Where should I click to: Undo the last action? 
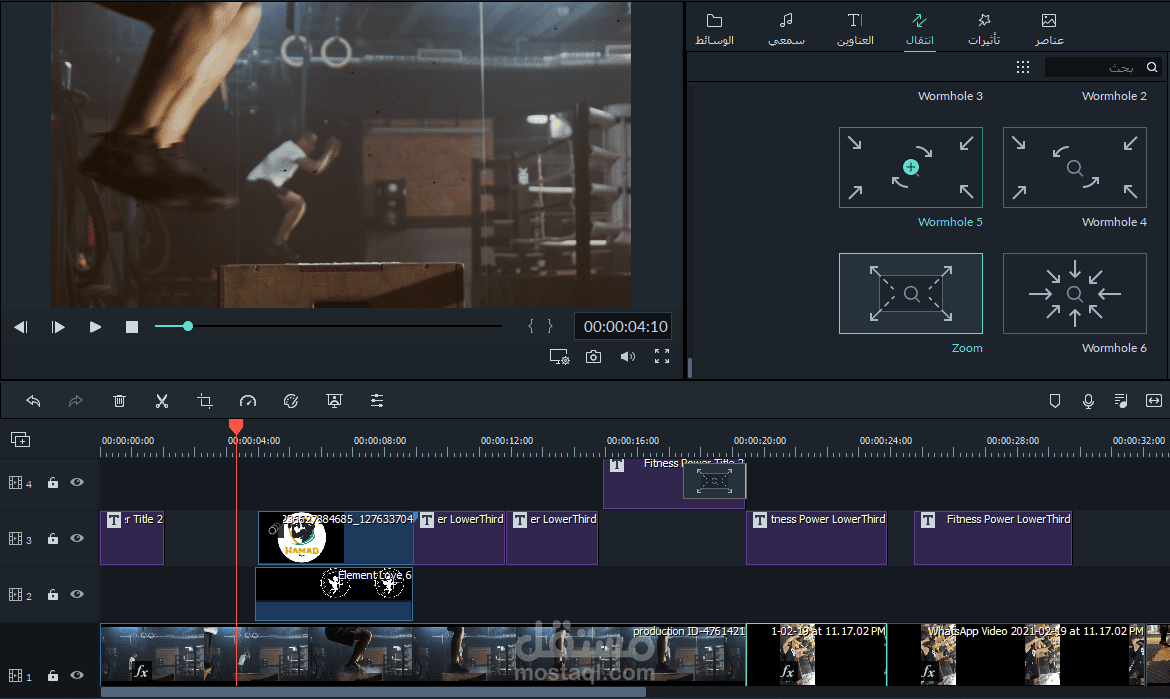pos(33,401)
